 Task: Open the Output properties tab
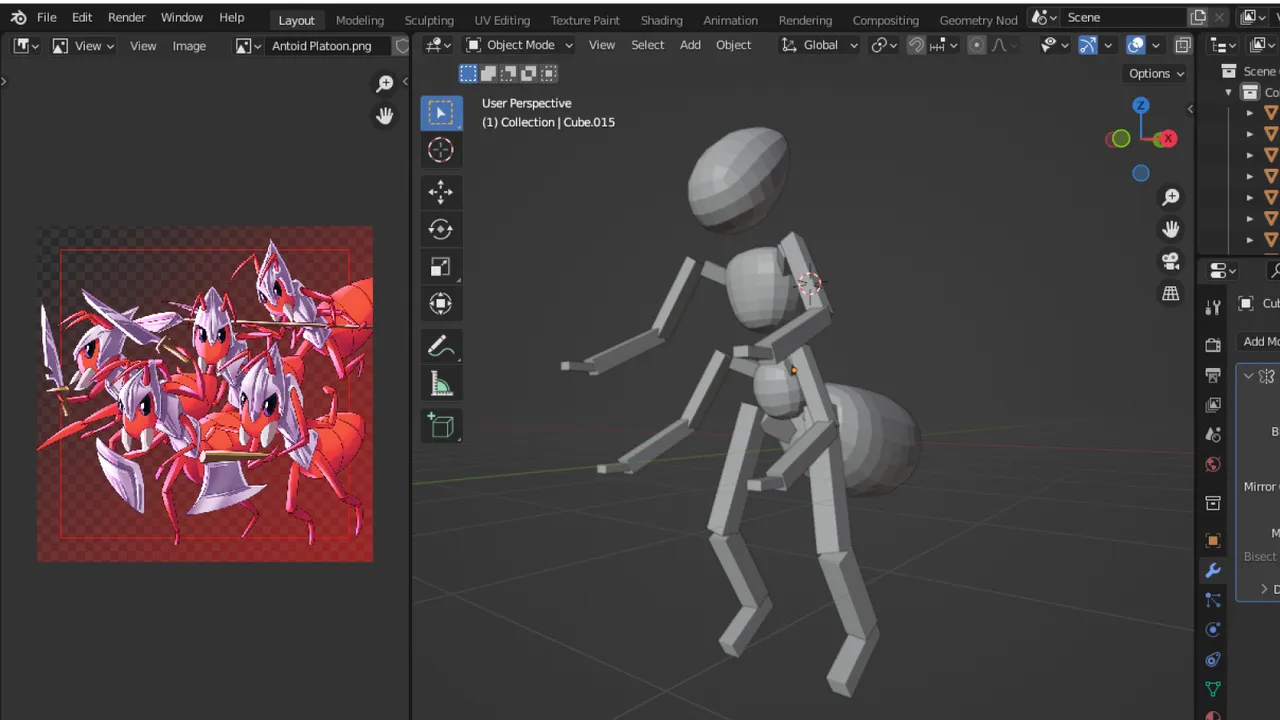(x=1213, y=375)
